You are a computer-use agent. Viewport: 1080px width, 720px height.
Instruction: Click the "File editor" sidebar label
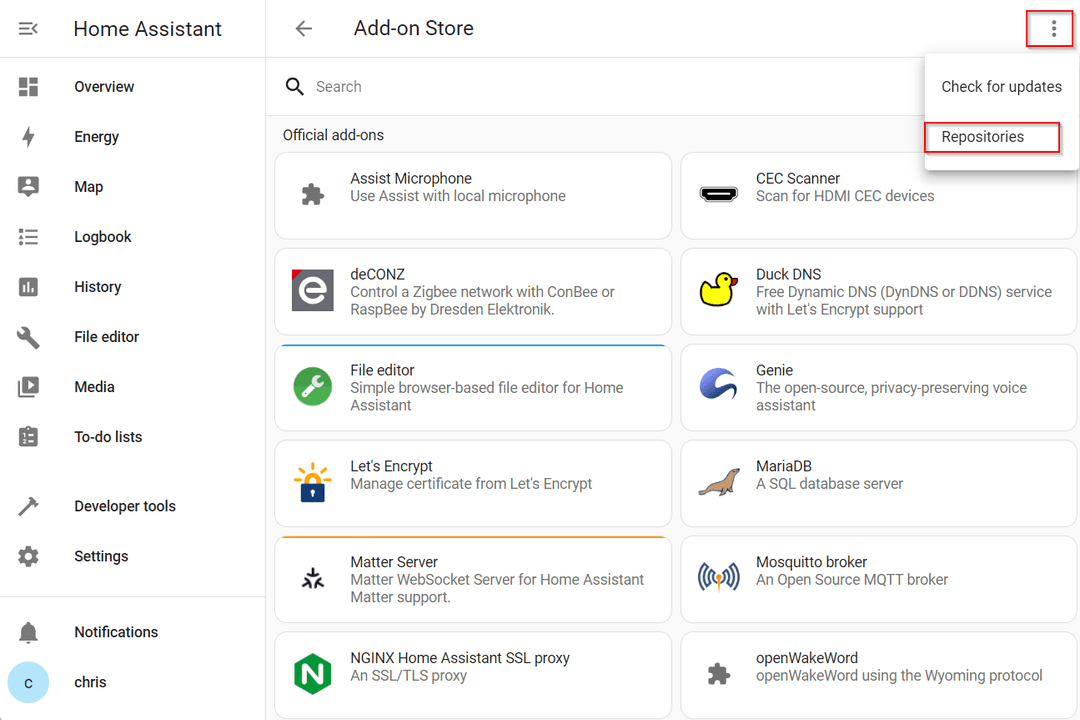[107, 337]
